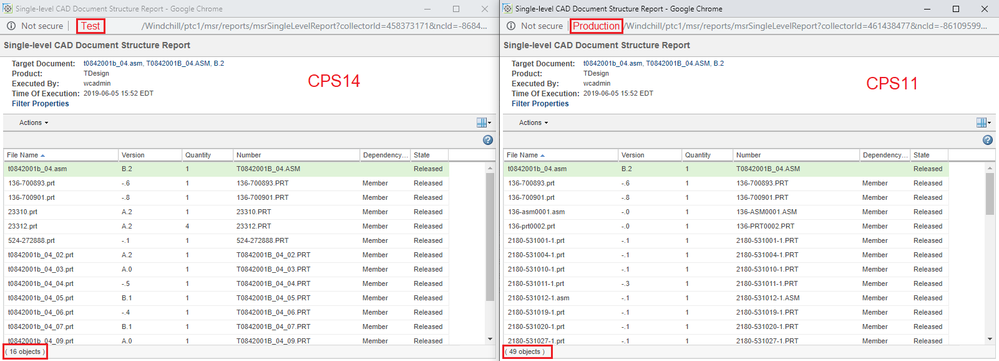Open help icon in Production report
The width and height of the screenshot is (999, 361).
pyautogui.click(x=987, y=140)
